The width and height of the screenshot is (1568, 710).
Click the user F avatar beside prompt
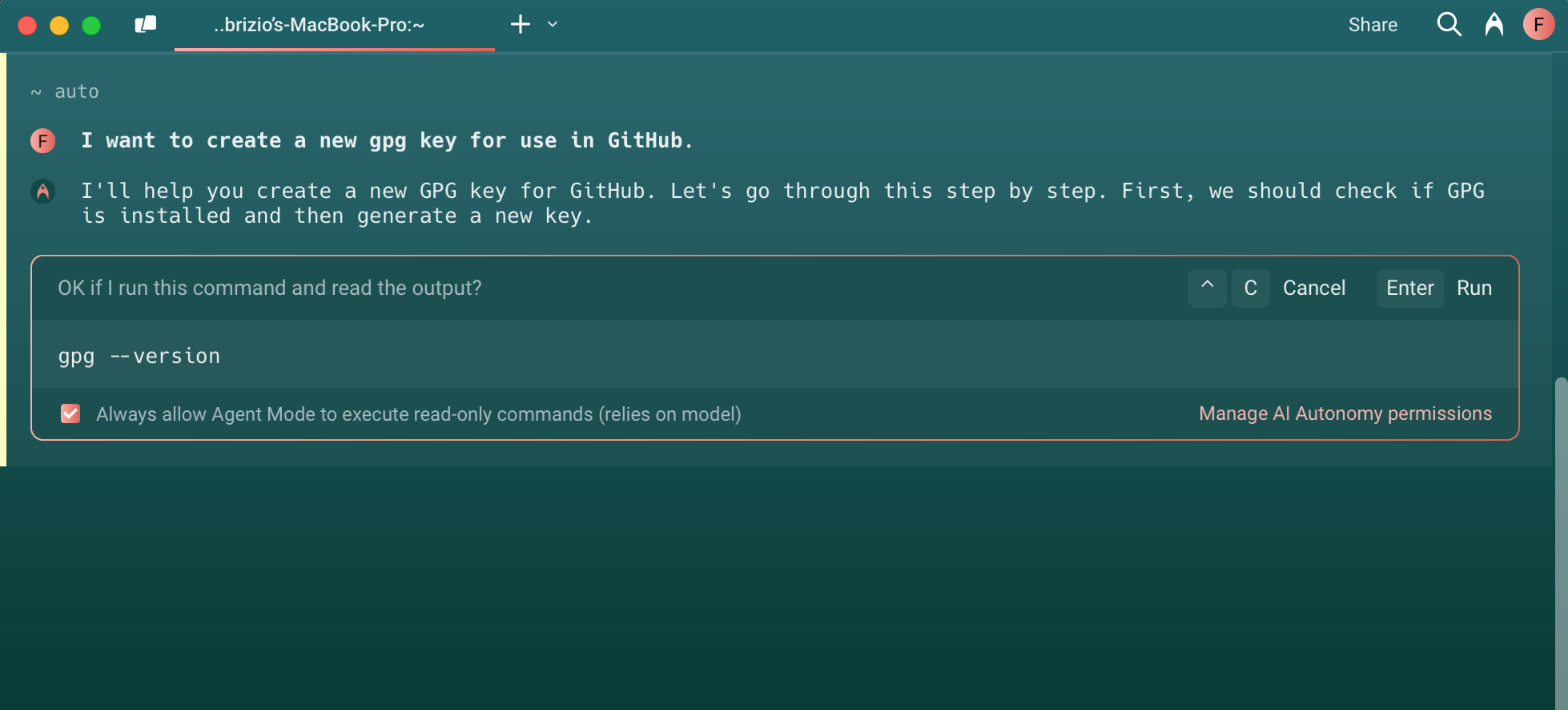43,141
